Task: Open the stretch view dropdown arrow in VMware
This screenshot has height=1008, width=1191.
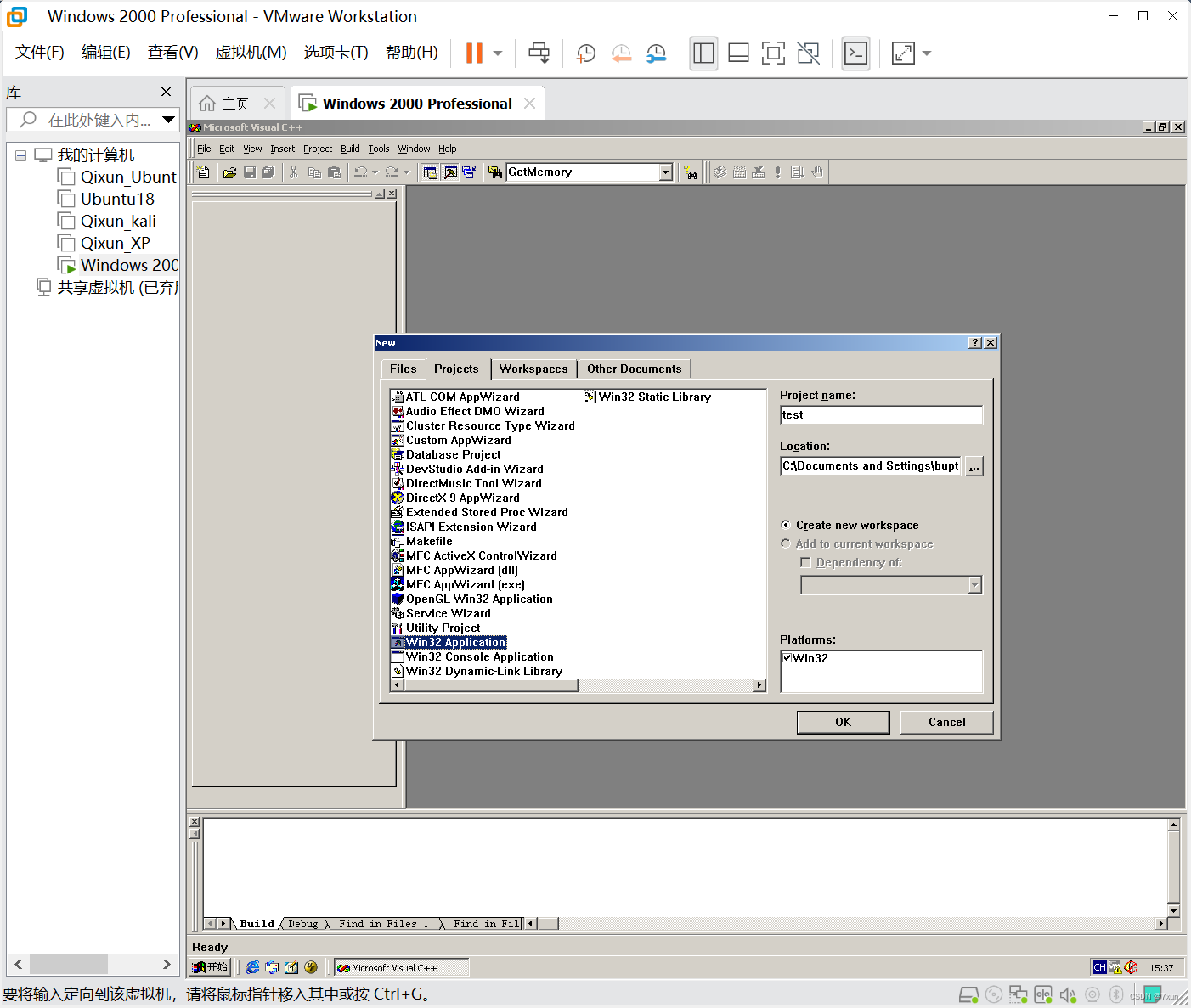Action: coord(927,53)
